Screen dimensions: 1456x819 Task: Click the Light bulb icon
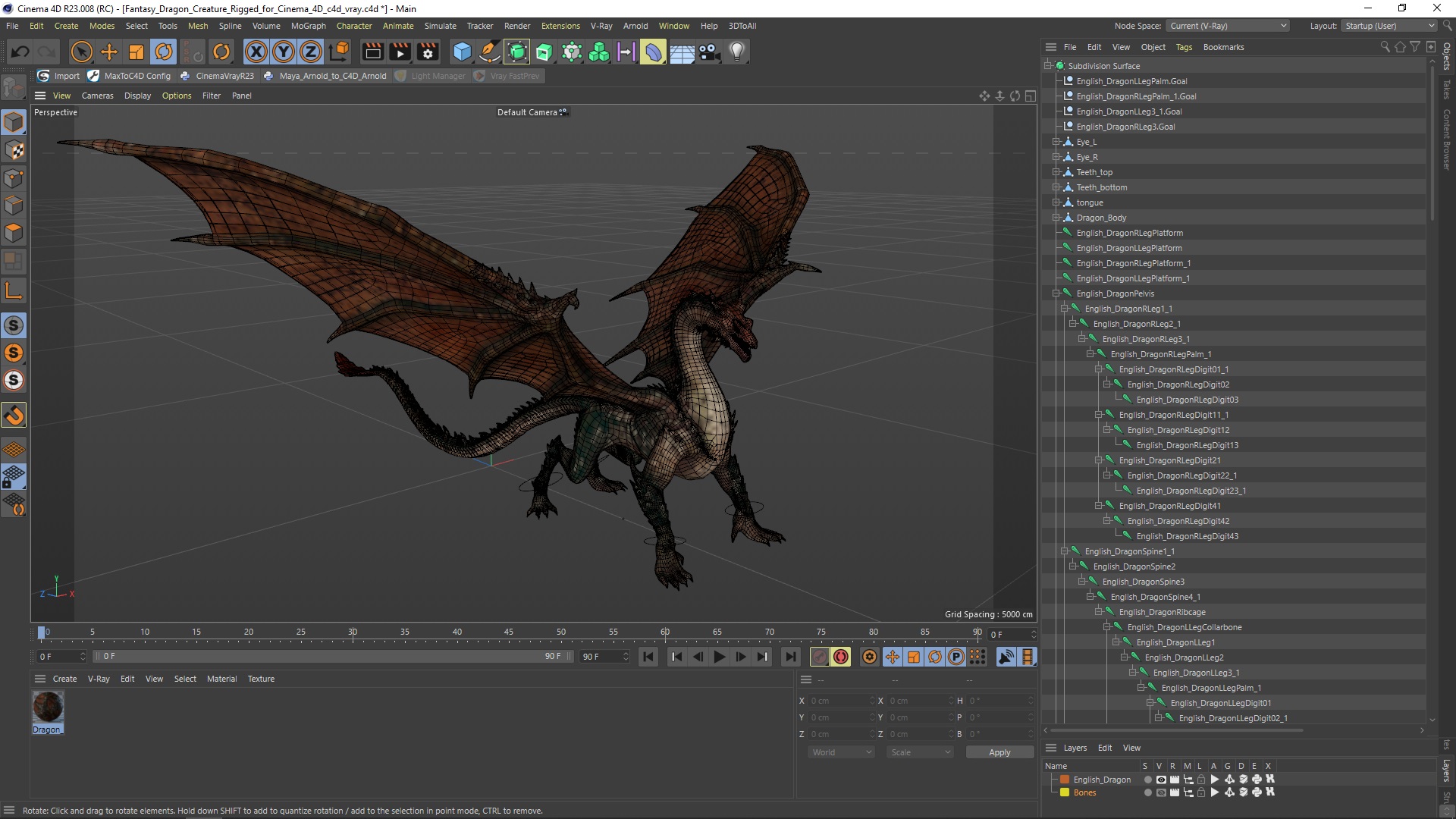pos(737,52)
